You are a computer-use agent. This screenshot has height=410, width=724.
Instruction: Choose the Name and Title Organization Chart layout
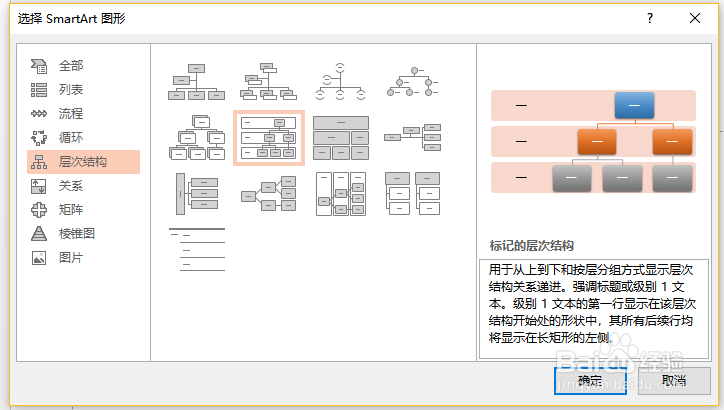[268, 82]
